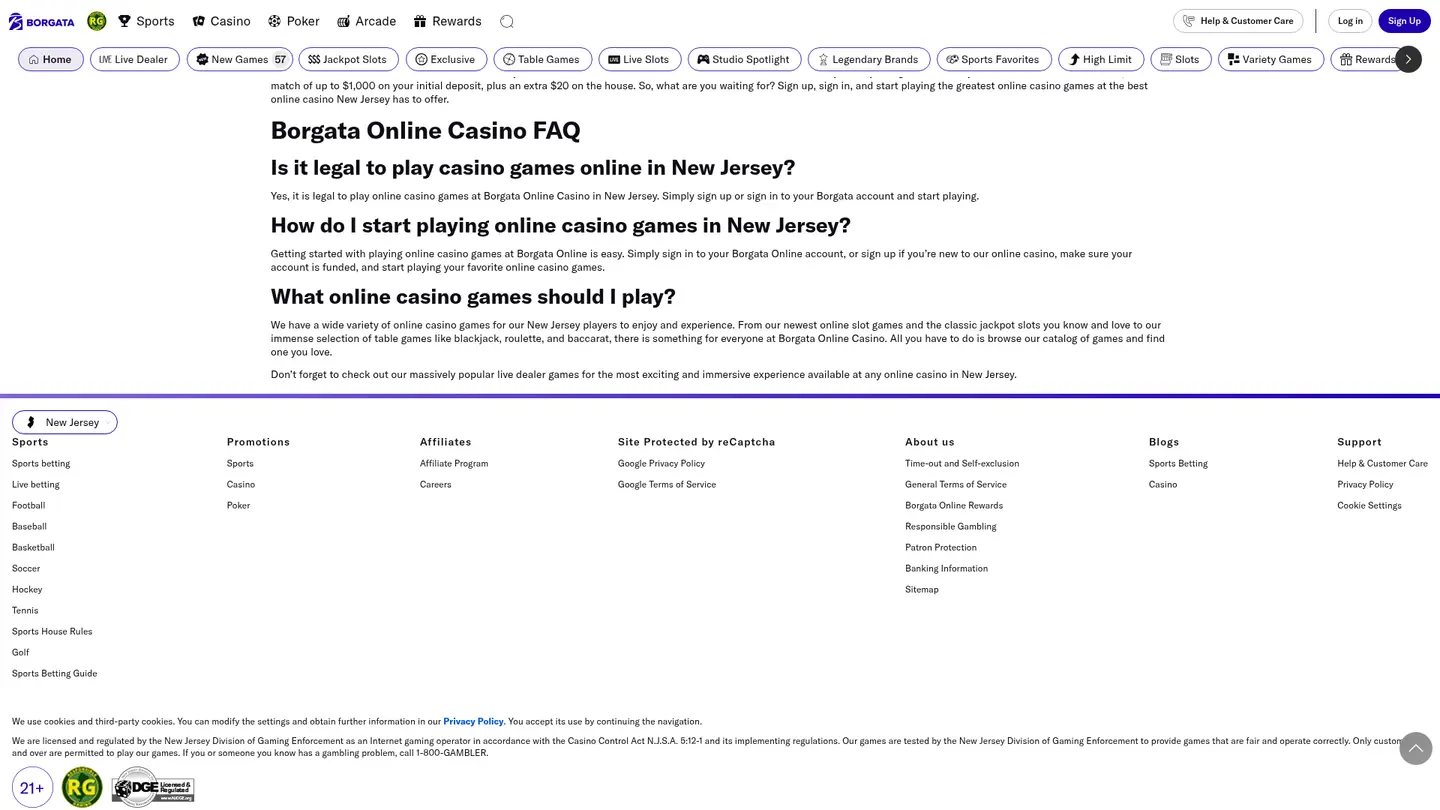Open Golf footer link
Screen dimensions: 1440x810
click(x=20, y=652)
